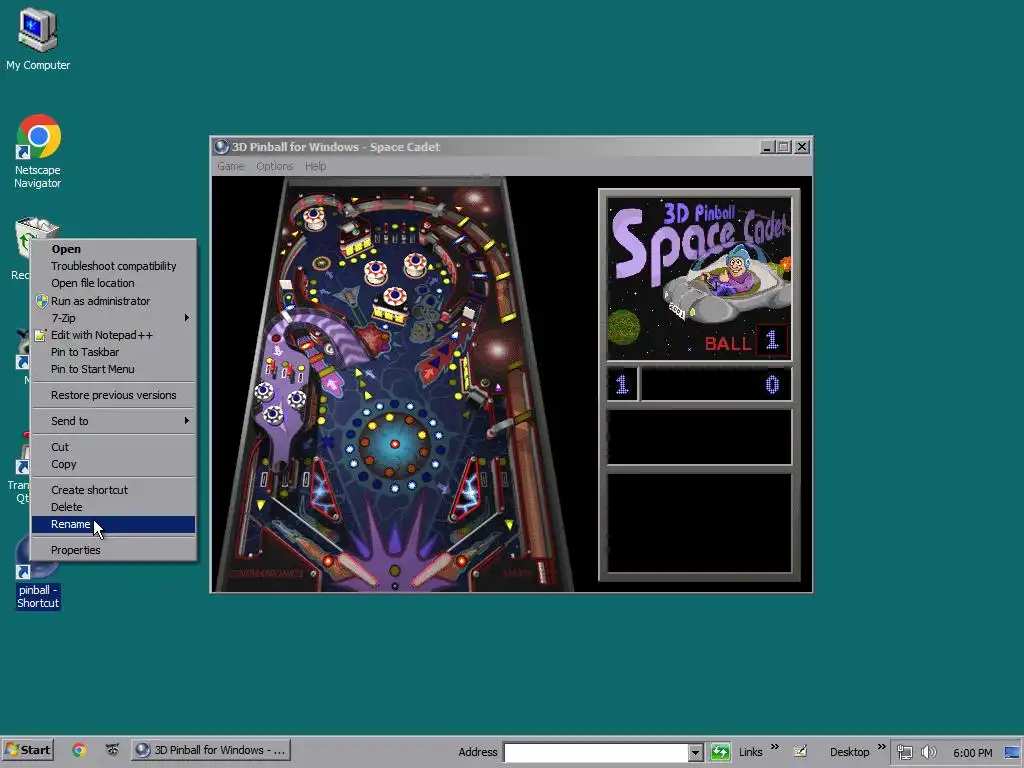Click the notepad icon next to Links

(801, 751)
